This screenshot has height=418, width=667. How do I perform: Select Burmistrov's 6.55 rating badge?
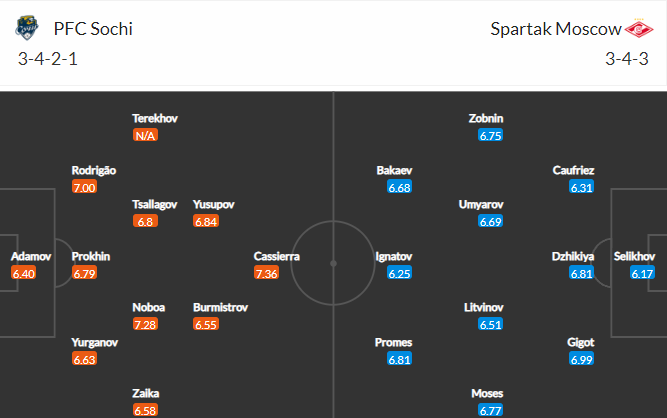[x=207, y=325]
